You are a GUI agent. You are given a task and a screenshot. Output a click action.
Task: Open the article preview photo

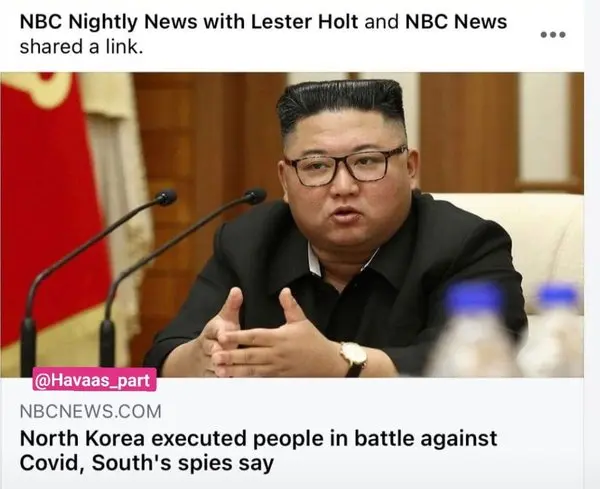click(292, 225)
